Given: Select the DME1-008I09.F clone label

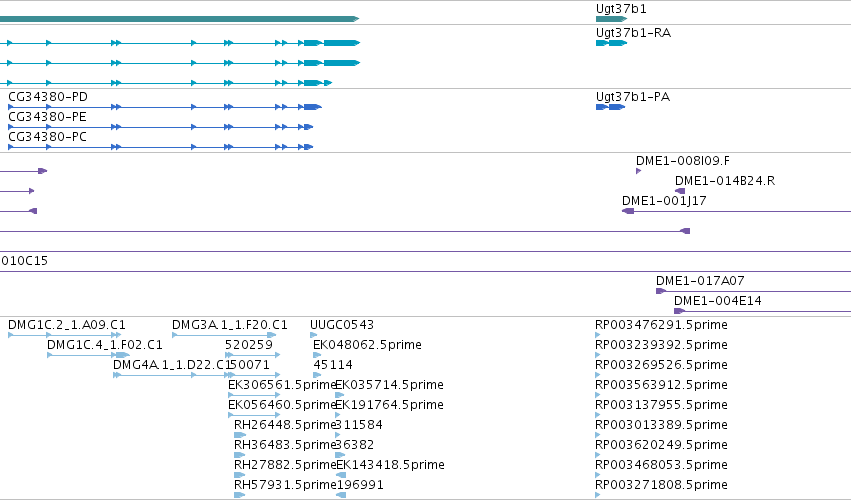Looking at the screenshot, I should click(683, 161).
